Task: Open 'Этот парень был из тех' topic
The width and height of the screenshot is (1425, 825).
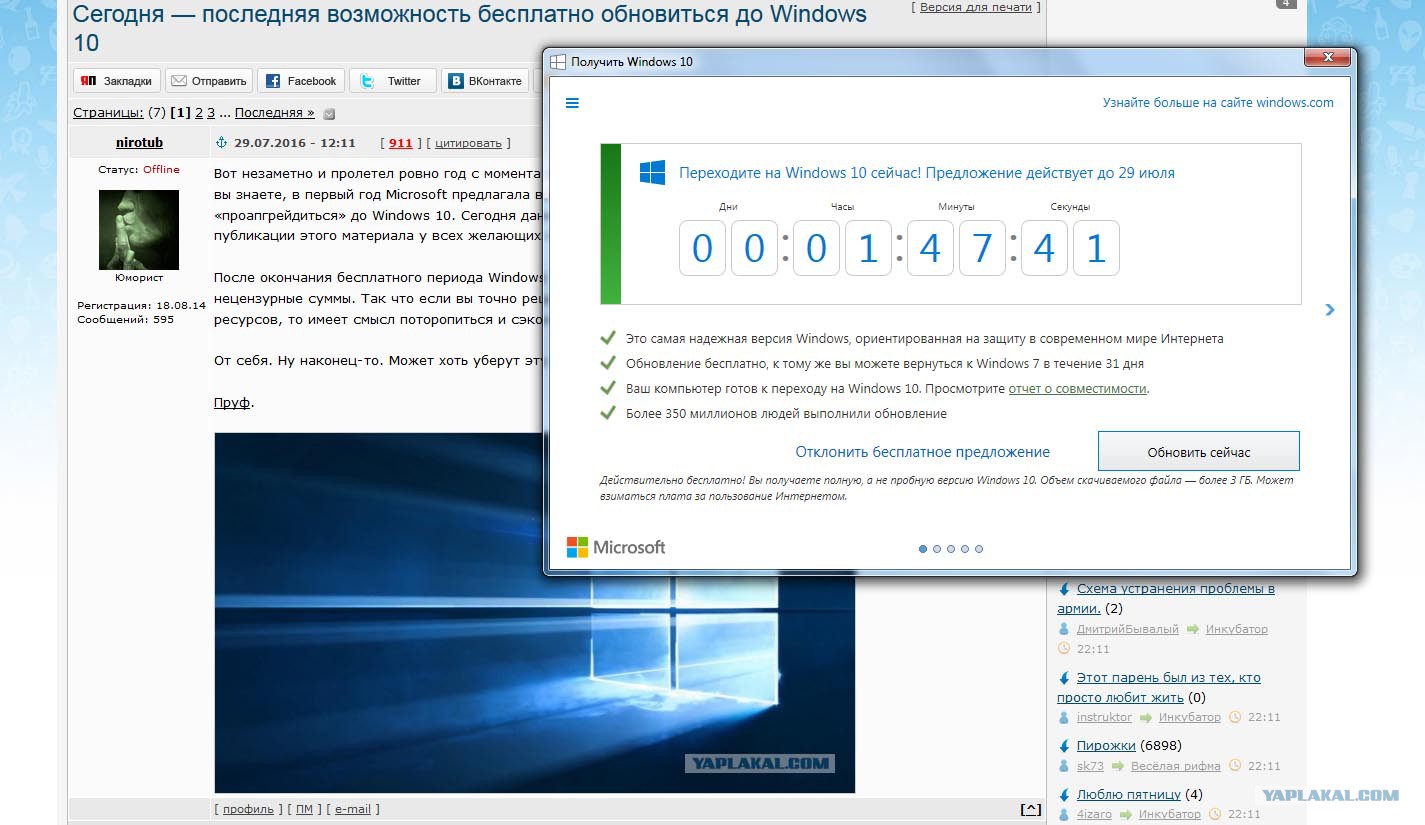Action: click(x=1159, y=687)
